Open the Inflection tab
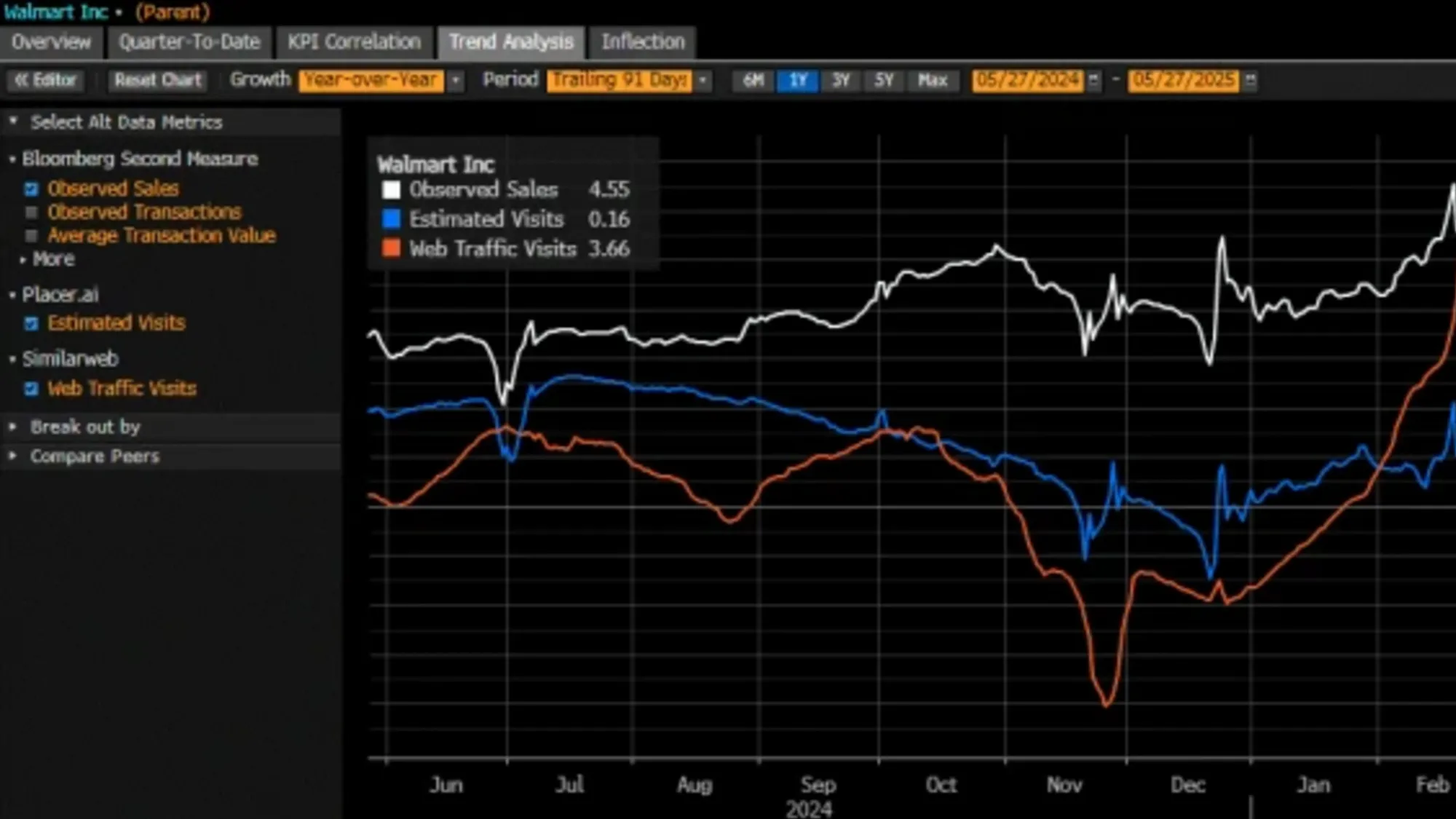1456x819 pixels. pyautogui.click(x=643, y=42)
